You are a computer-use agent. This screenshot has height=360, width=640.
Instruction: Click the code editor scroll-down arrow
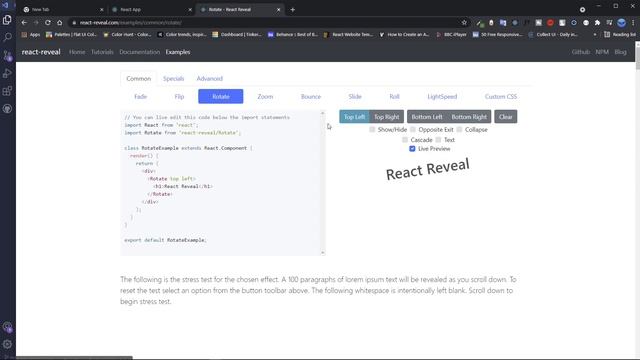click(322, 253)
